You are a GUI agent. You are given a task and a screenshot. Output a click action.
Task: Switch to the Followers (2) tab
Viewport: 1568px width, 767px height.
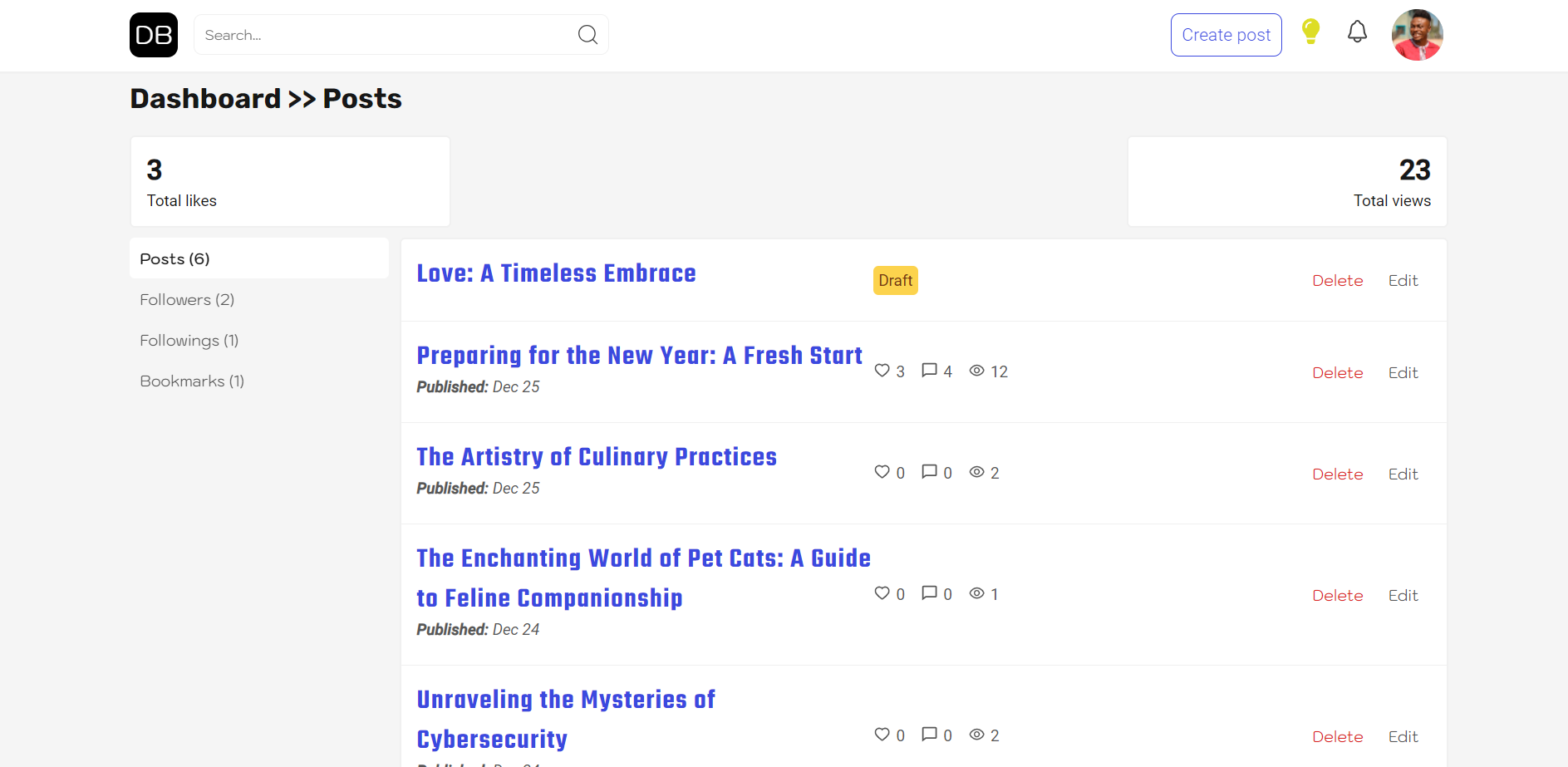click(187, 299)
